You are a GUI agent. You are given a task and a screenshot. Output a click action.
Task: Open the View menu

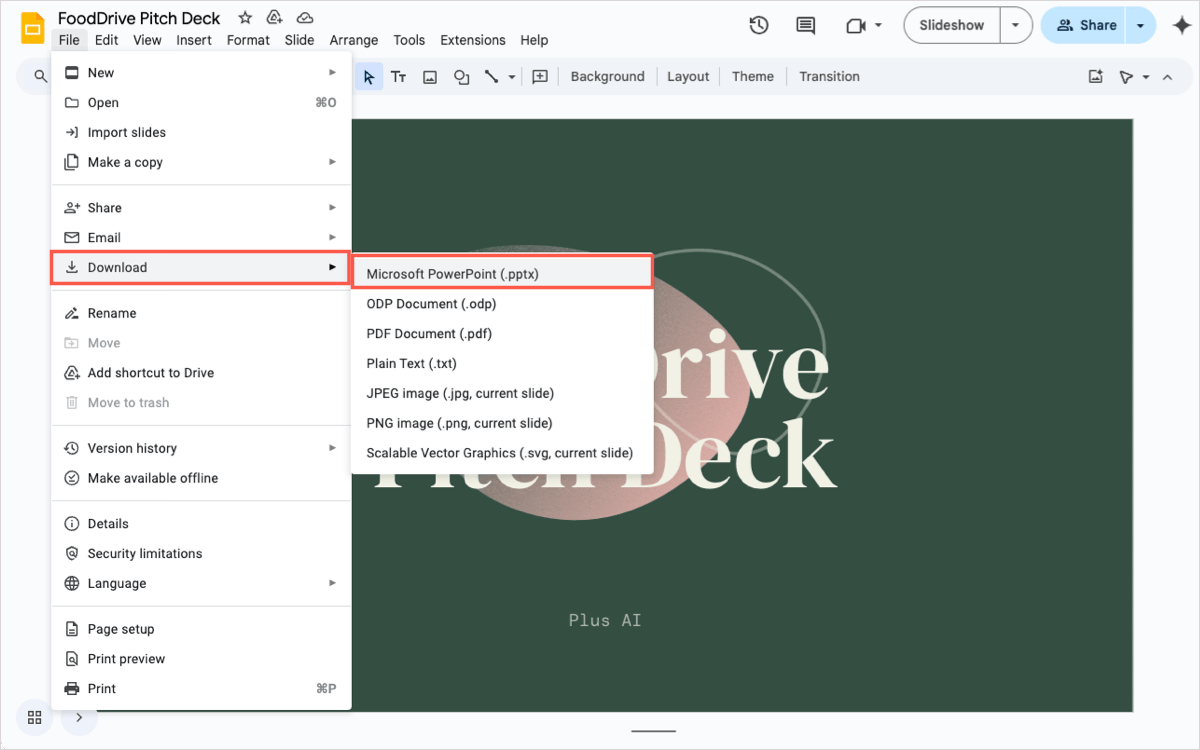tap(147, 40)
